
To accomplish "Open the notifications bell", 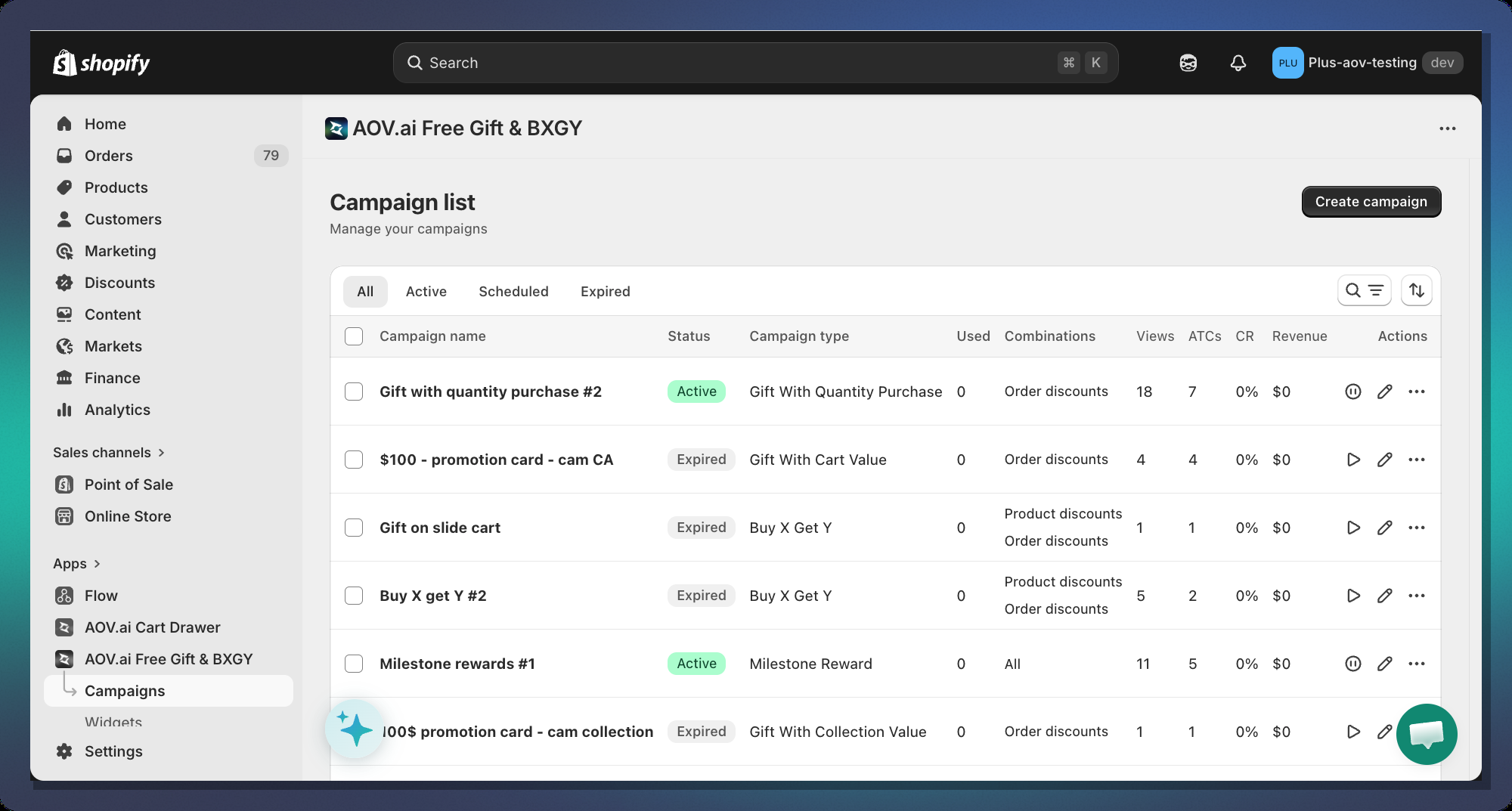I will (x=1238, y=63).
